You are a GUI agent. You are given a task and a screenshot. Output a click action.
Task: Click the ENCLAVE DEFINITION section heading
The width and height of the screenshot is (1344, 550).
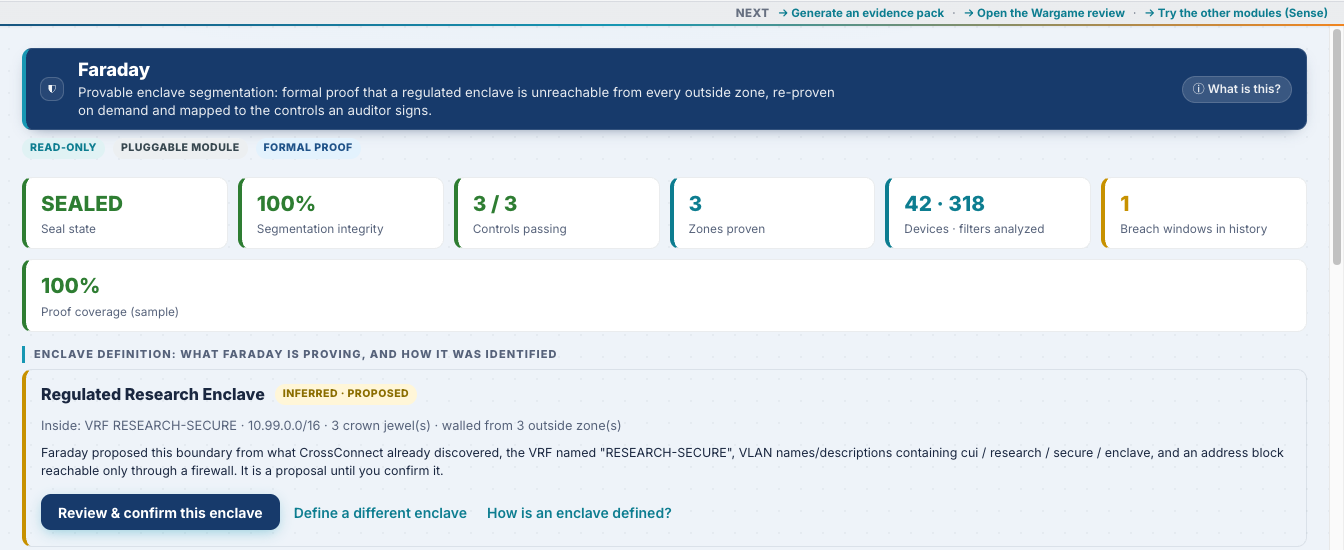pyautogui.click(x=295, y=354)
